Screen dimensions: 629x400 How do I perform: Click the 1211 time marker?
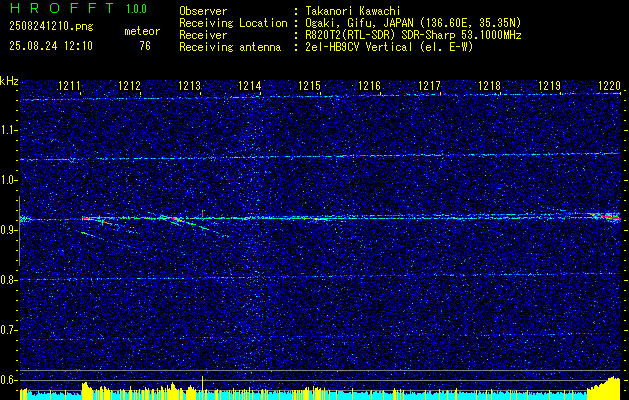pyautogui.click(x=69, y=85)
